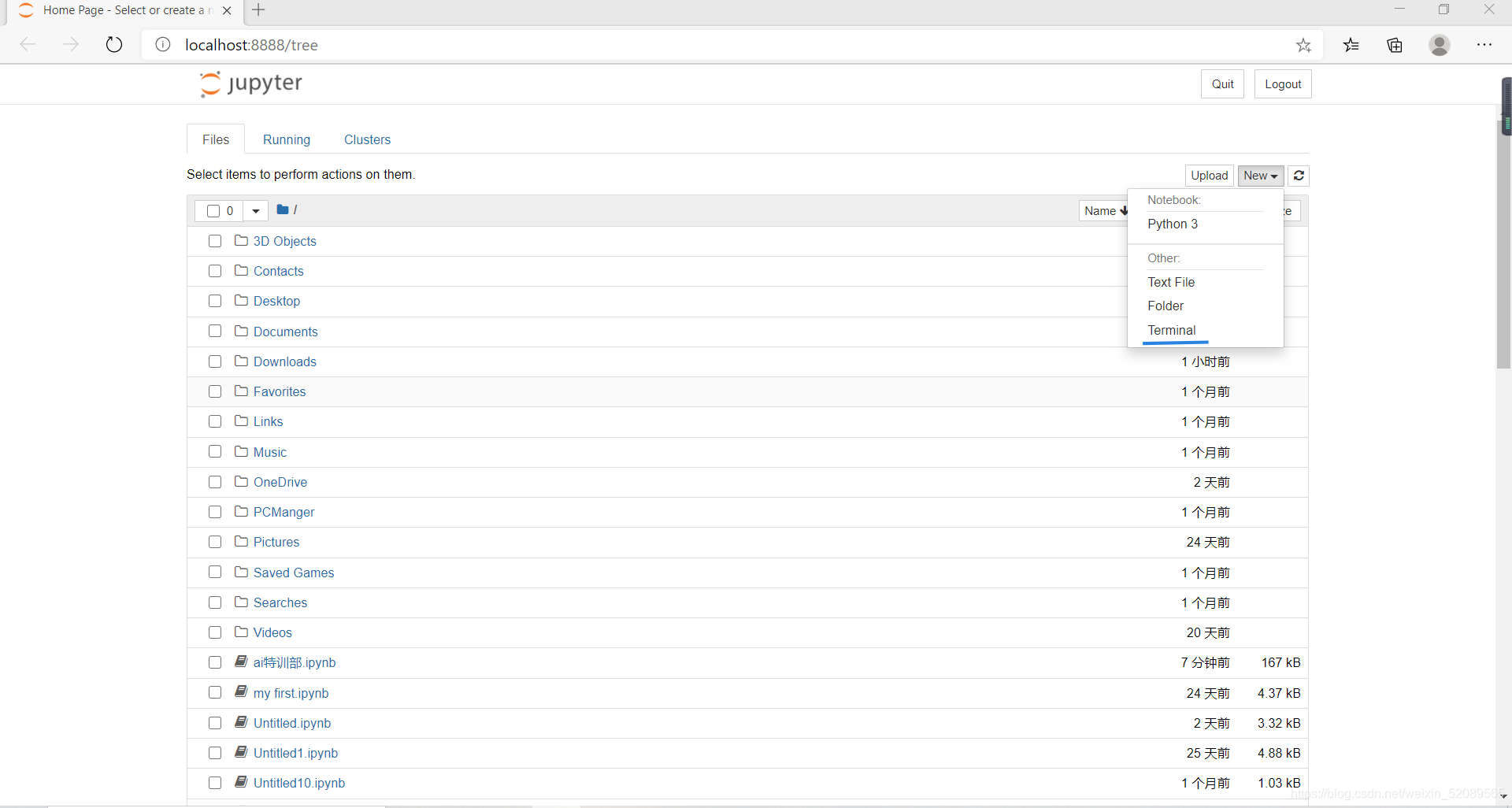Image resolution: width=1512 pixels, height=808 pixels.
Task: Collapse the New dropdown button
Action: coord(1261,176)
